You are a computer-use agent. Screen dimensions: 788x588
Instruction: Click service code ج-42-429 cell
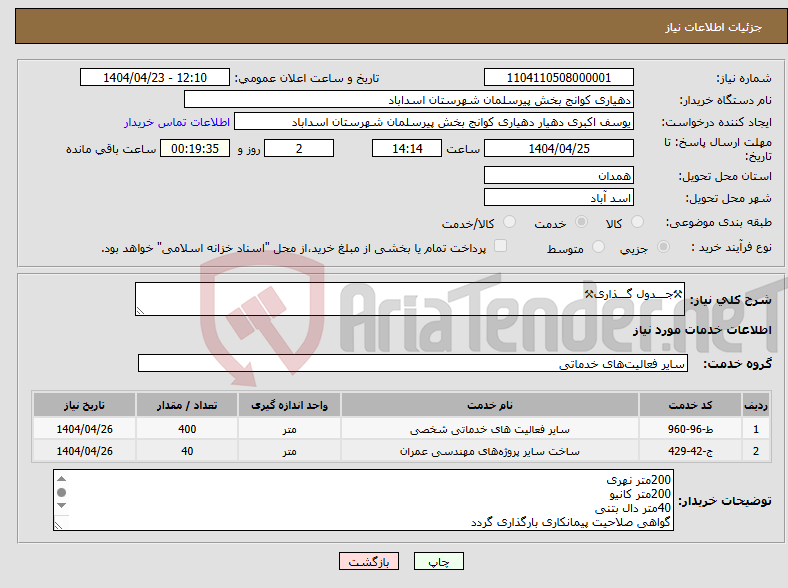click(x=691, y=451)
